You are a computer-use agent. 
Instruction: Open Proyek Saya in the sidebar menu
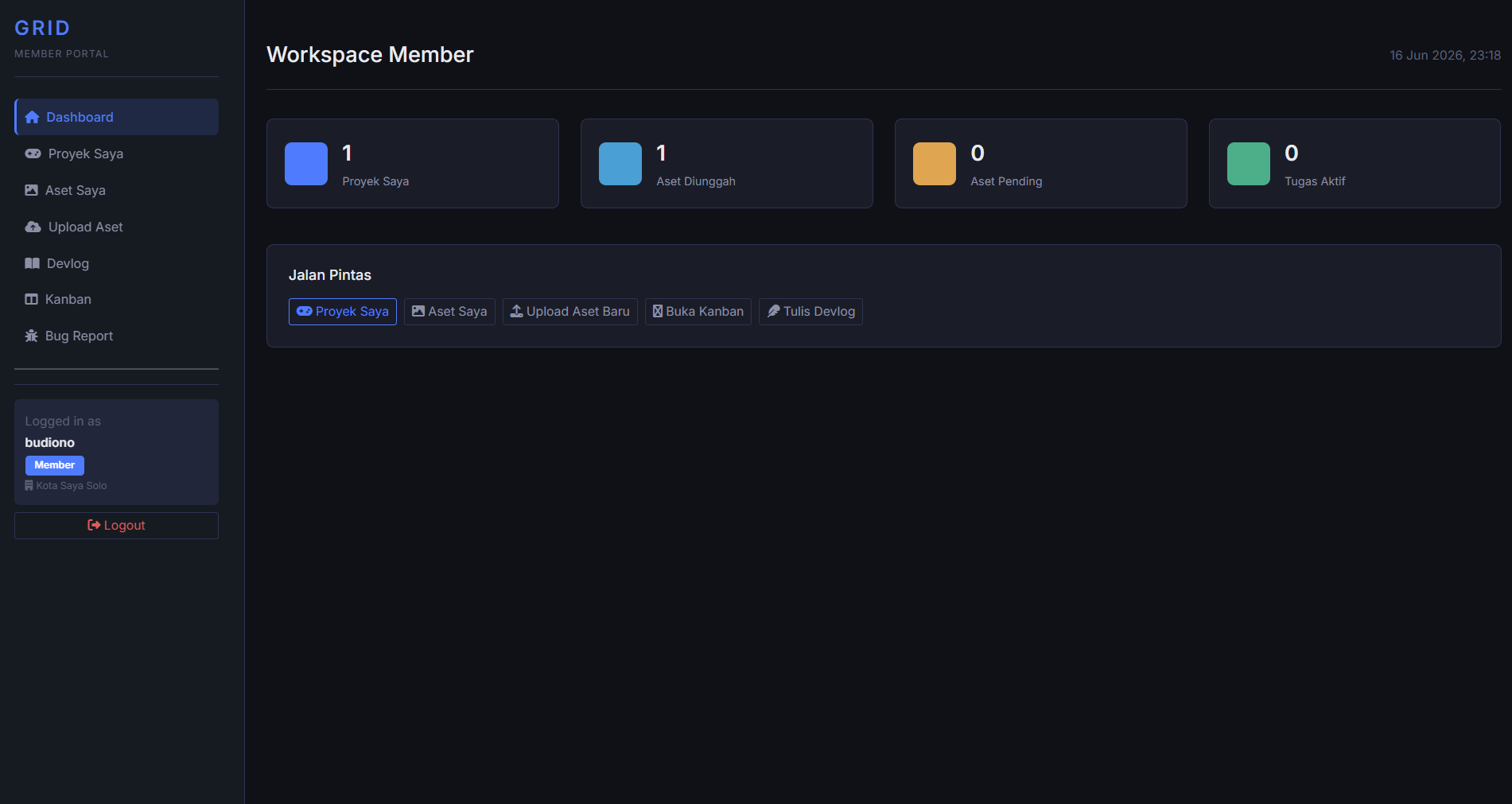[x=116, y=153]
